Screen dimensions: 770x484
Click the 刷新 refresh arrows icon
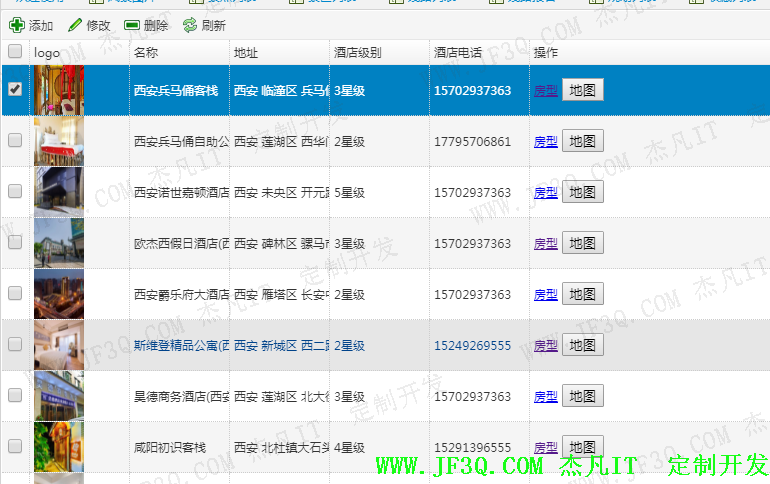pyautogui.click(x=190, y=25)
